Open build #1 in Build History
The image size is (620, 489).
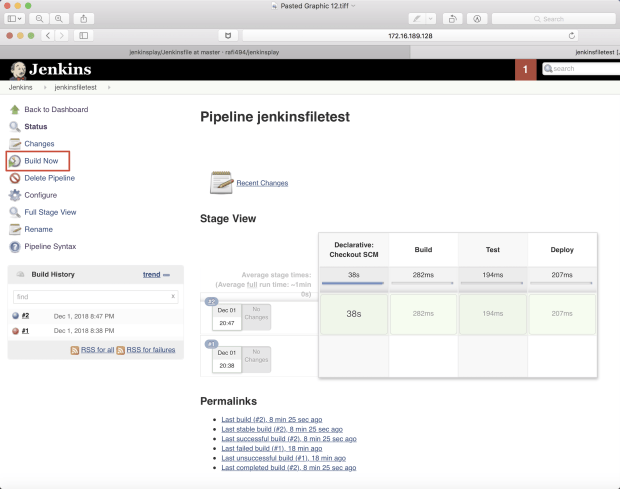25,331
